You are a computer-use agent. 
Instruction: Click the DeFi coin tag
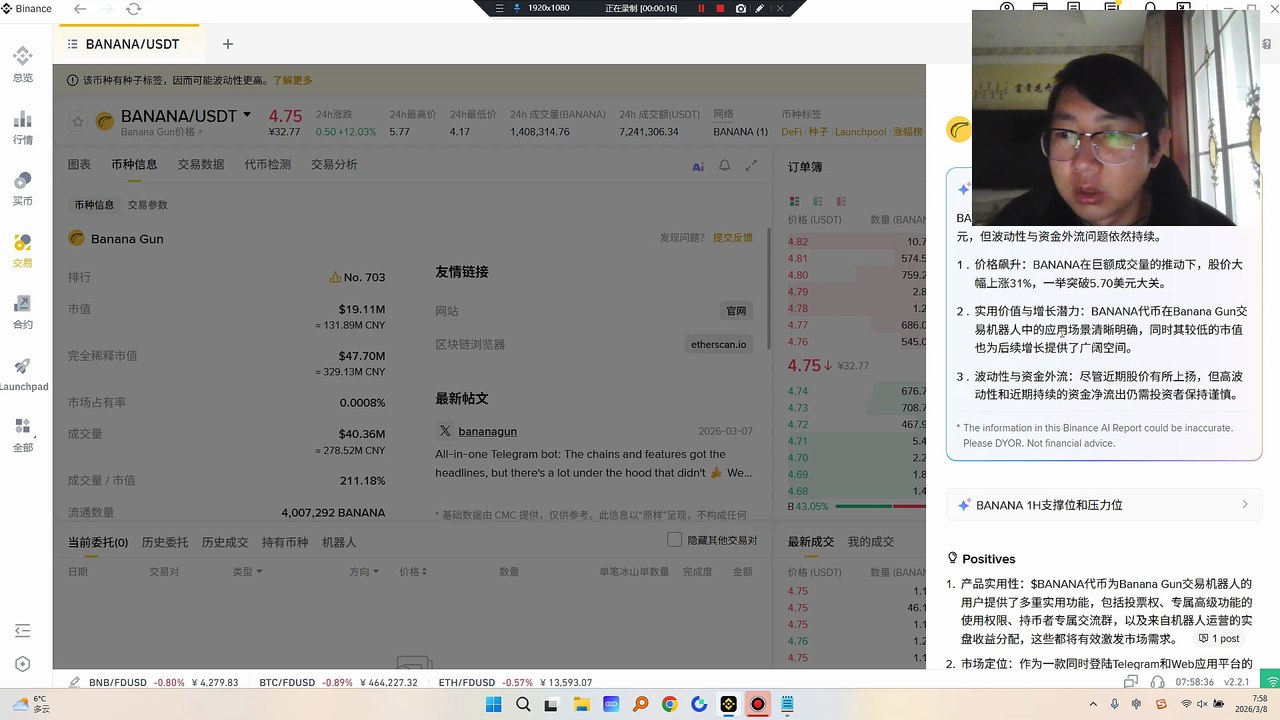pyautogui.click(x=791, y=132)
